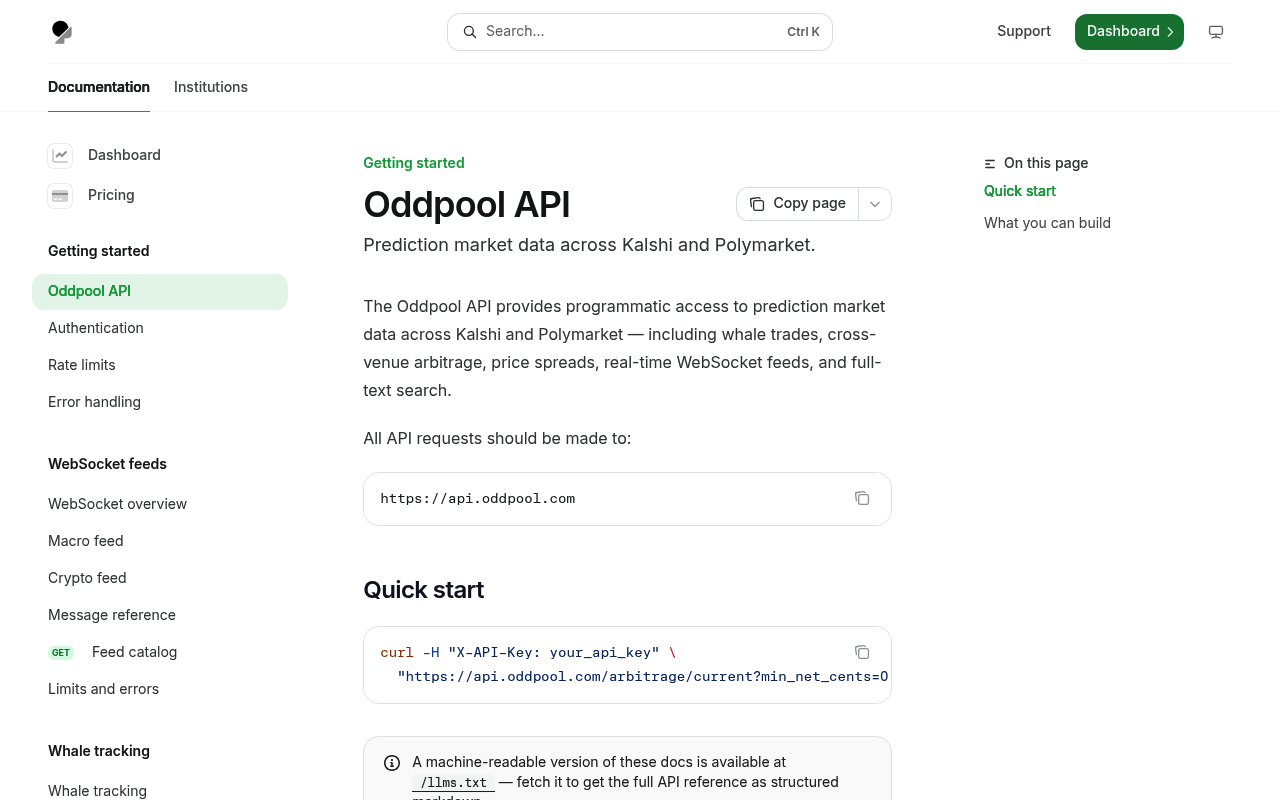Expand the Copy page dropdown arrow

(x=875, y=204)
